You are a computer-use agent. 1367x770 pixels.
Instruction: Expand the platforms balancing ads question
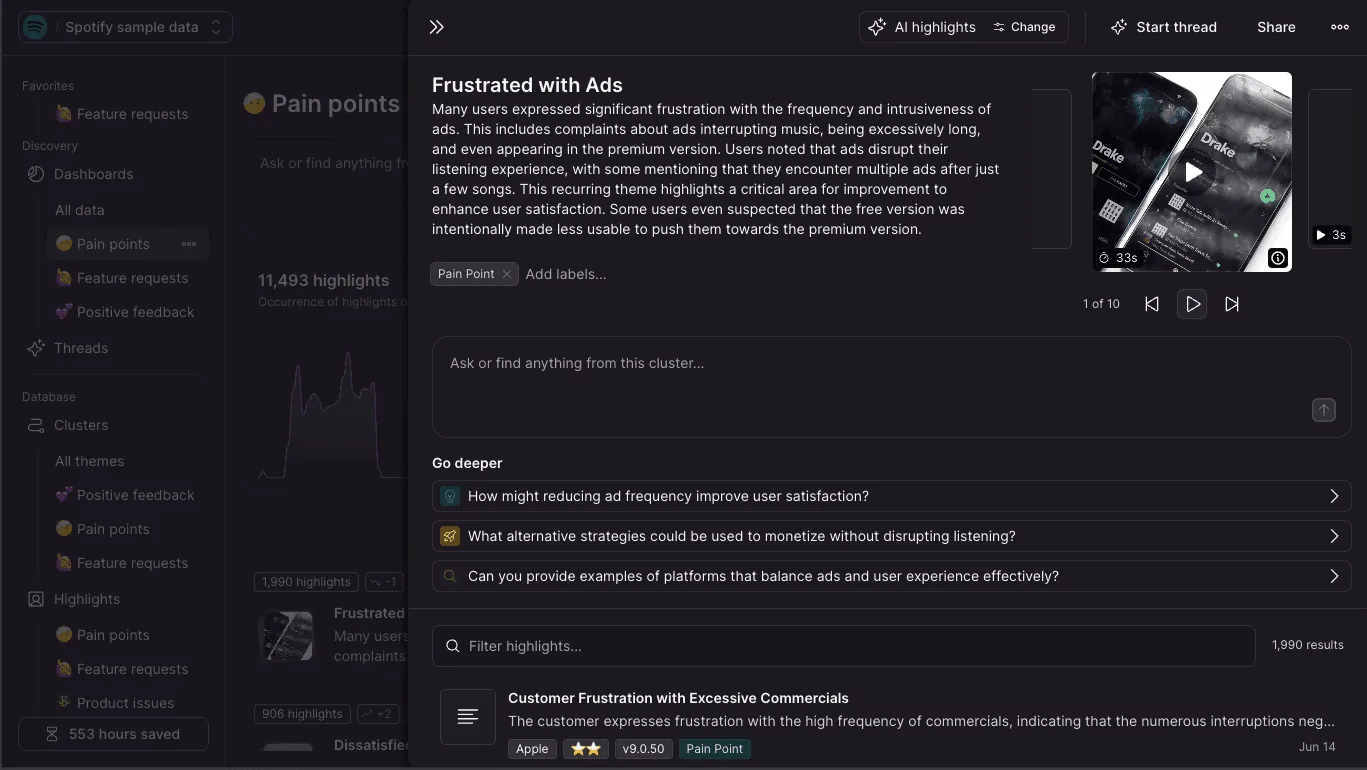pyautogui.click(x=891, y=576)
